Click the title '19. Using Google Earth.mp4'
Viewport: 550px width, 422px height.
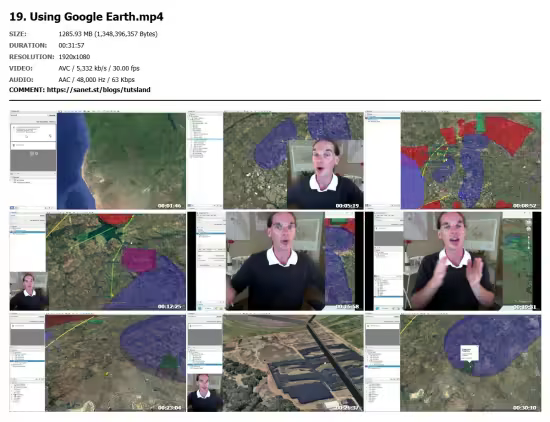coord(86,16)
